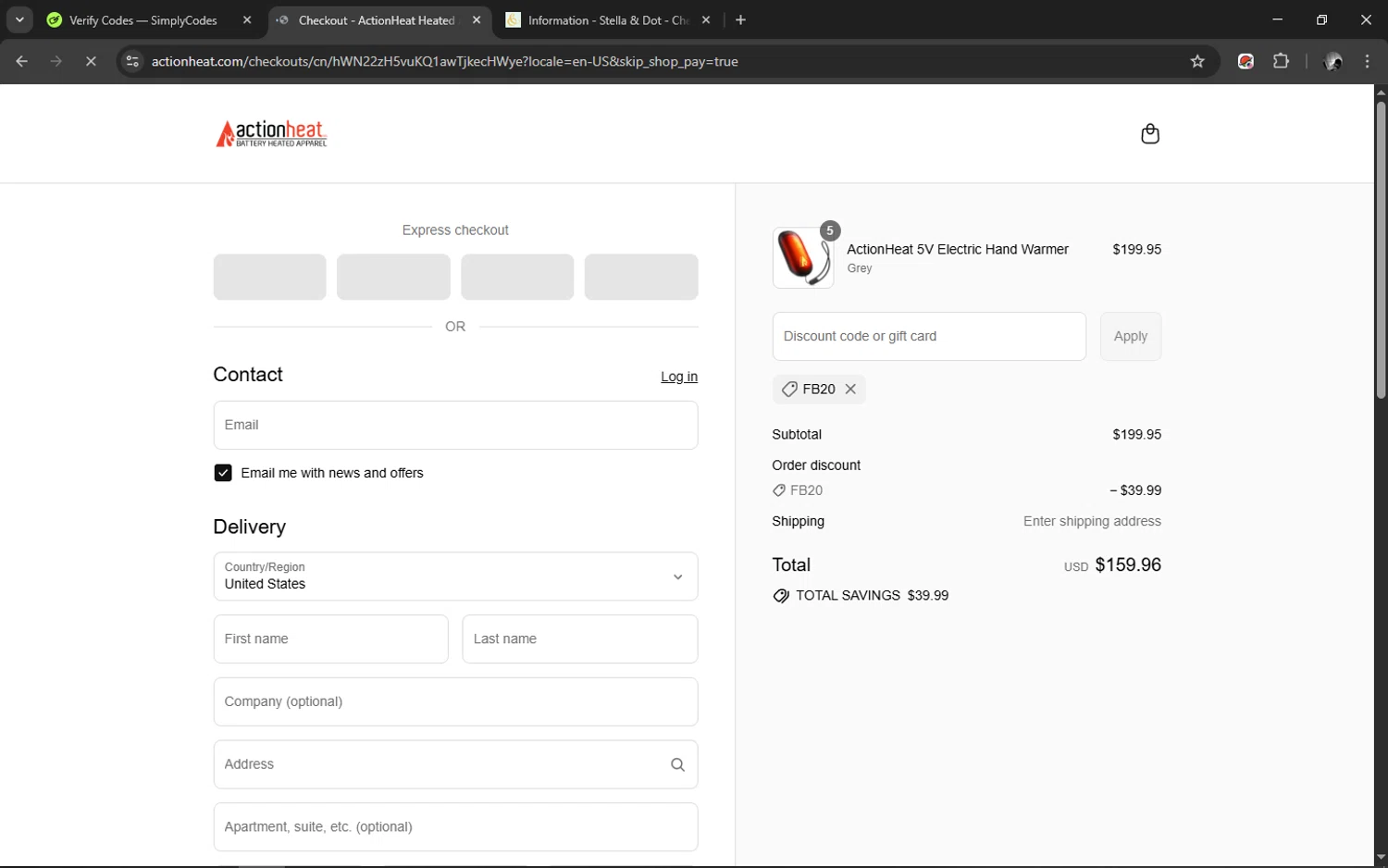Click the ActionHeat 5V Electric Hand Warmer name
This screenshot has height=868, width=1388.
[x=958, y=249]
